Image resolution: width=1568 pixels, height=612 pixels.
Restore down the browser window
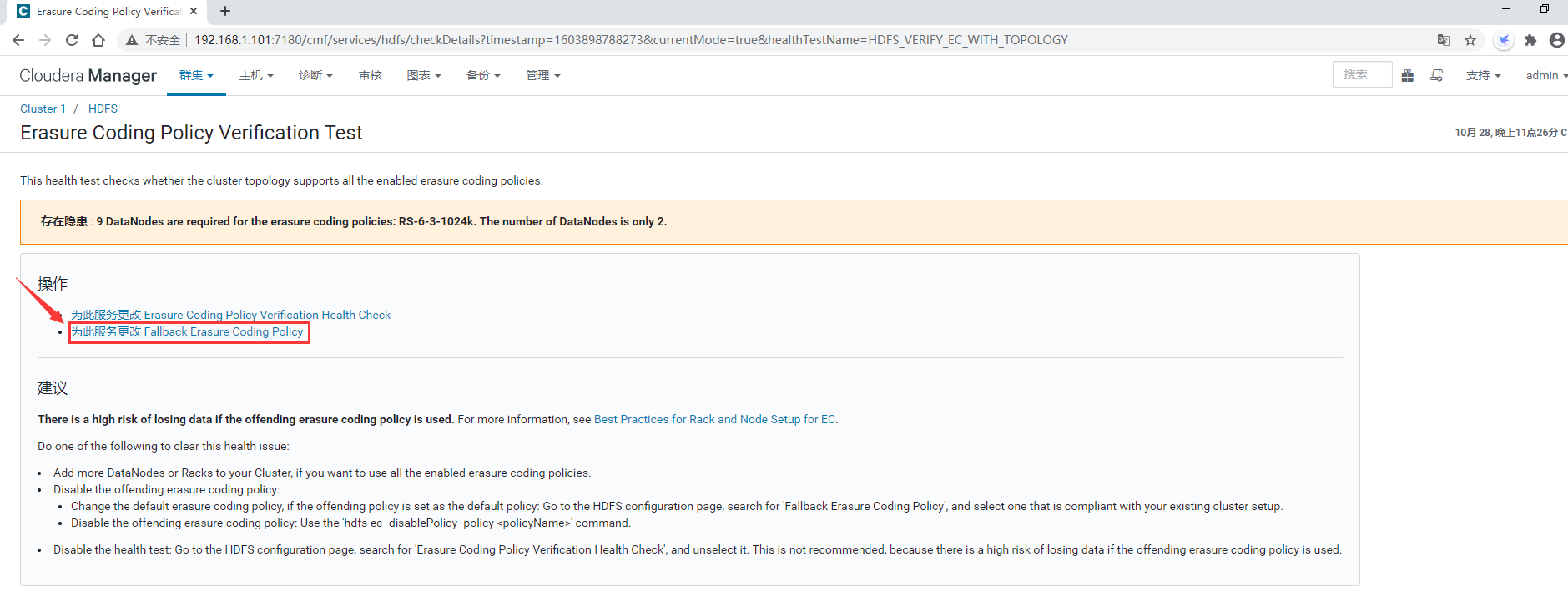[x=1545, y=8]
